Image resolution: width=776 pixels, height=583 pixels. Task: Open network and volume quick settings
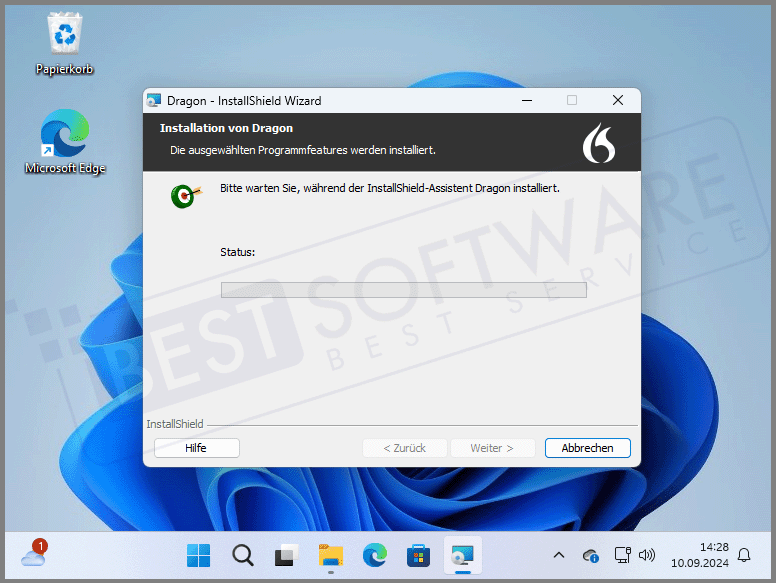coord(634,555)
